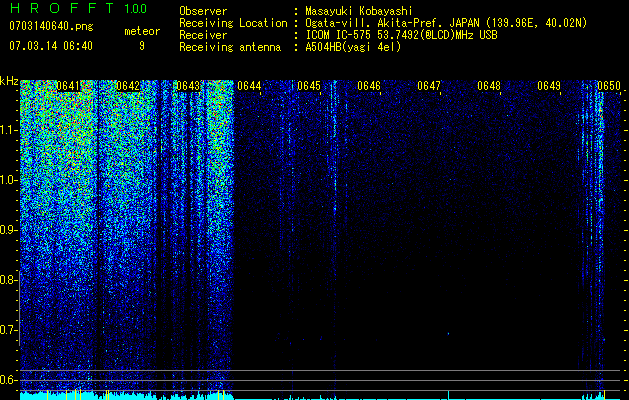
Task: Click the Ogata-vill. Akita-Pref. JAPAN location text
Action: pyautogui.click(x=446, y=23)
